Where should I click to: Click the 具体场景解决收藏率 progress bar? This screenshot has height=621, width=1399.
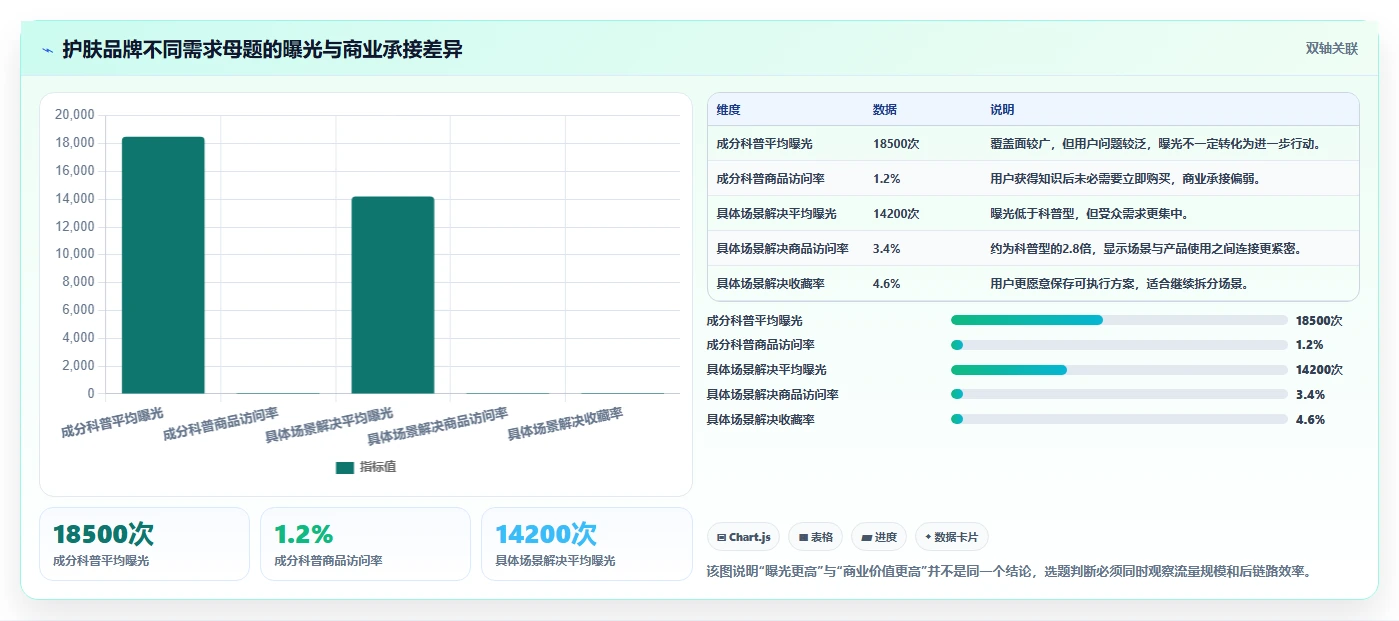point(1119,419)
